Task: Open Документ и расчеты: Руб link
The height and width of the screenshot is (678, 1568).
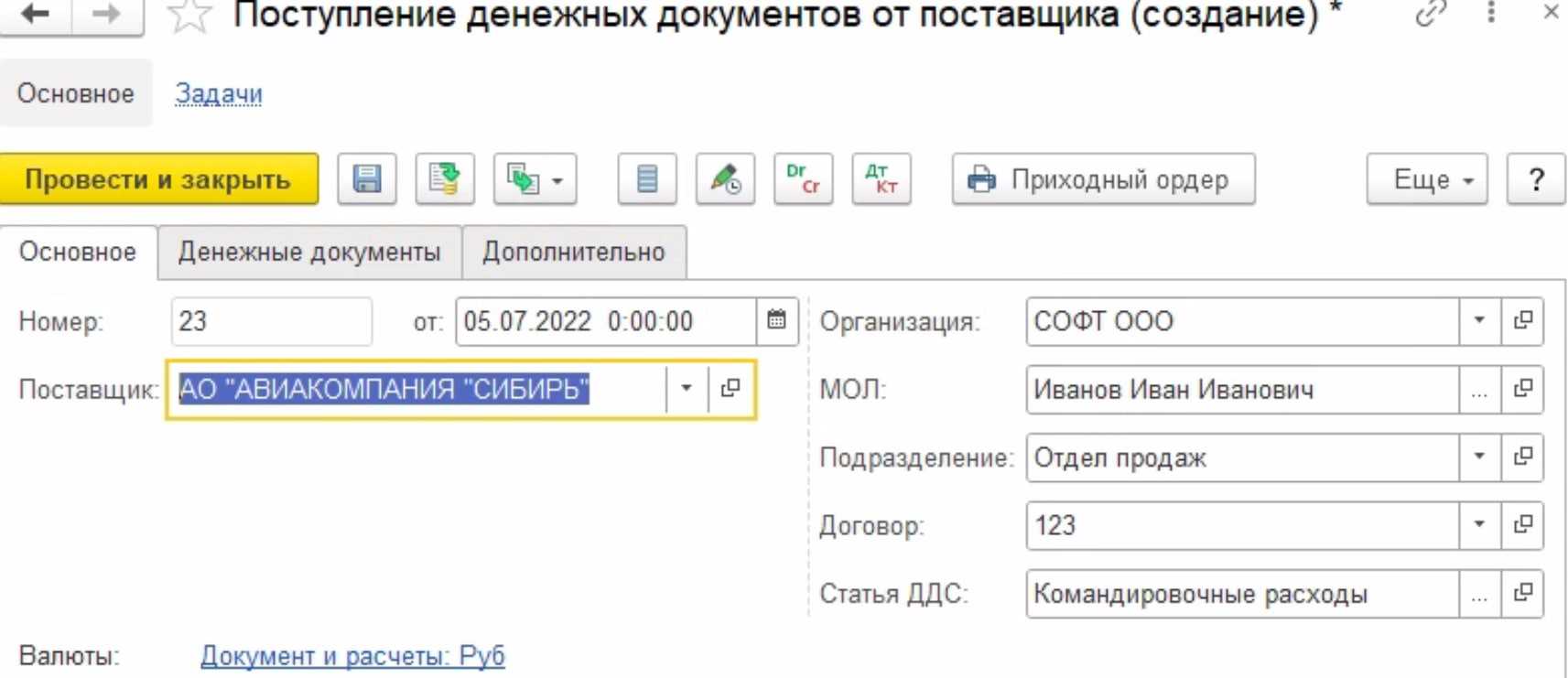Action: click(x=352, y=655)
